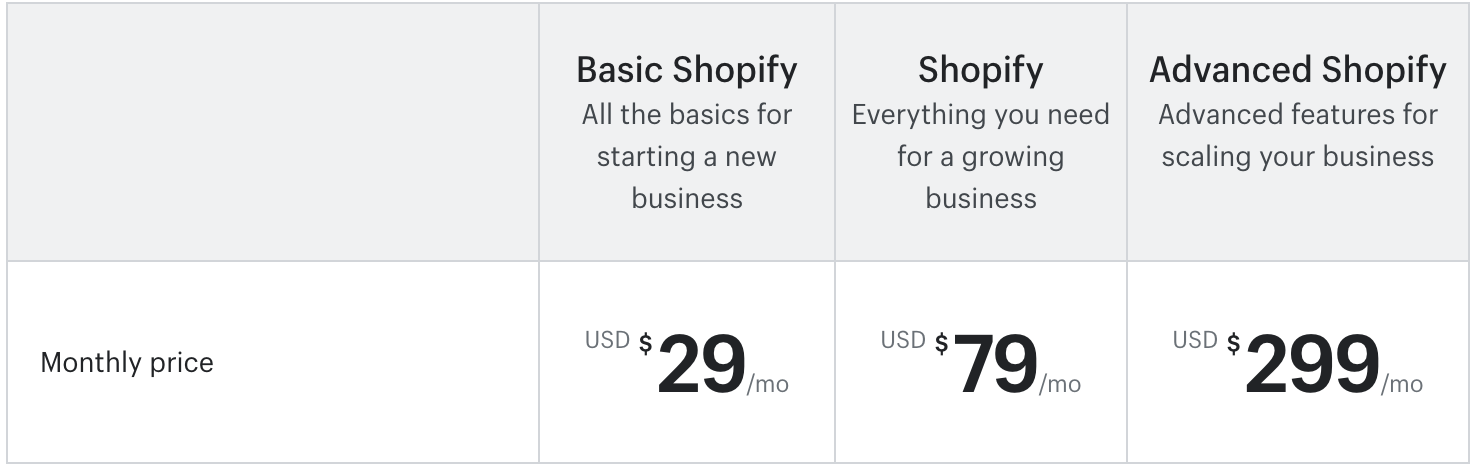Click the Basic Shopify plan heading
This screenshot has width=1474, height=464.
point(687,70)
